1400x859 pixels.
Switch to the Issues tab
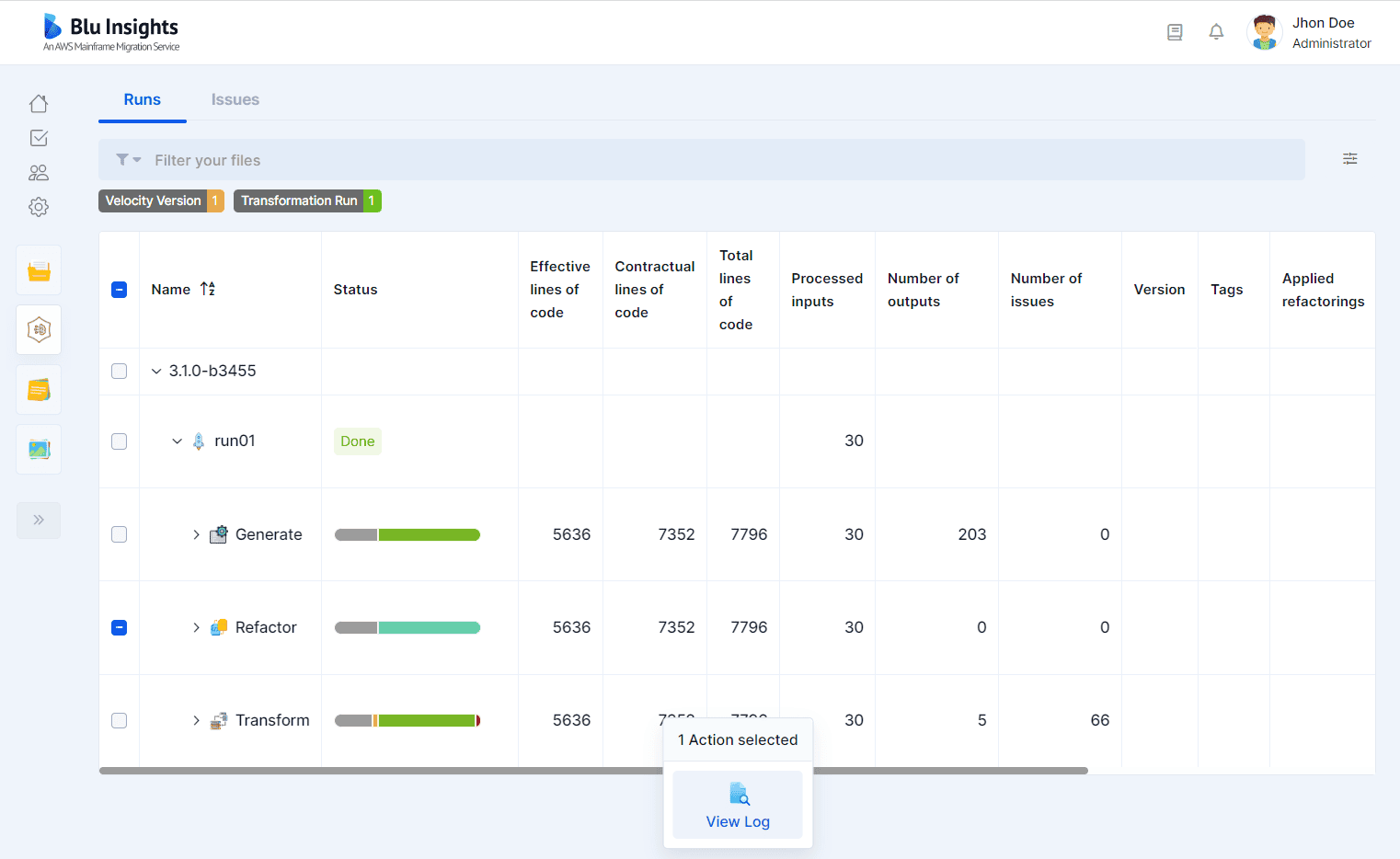235,99
